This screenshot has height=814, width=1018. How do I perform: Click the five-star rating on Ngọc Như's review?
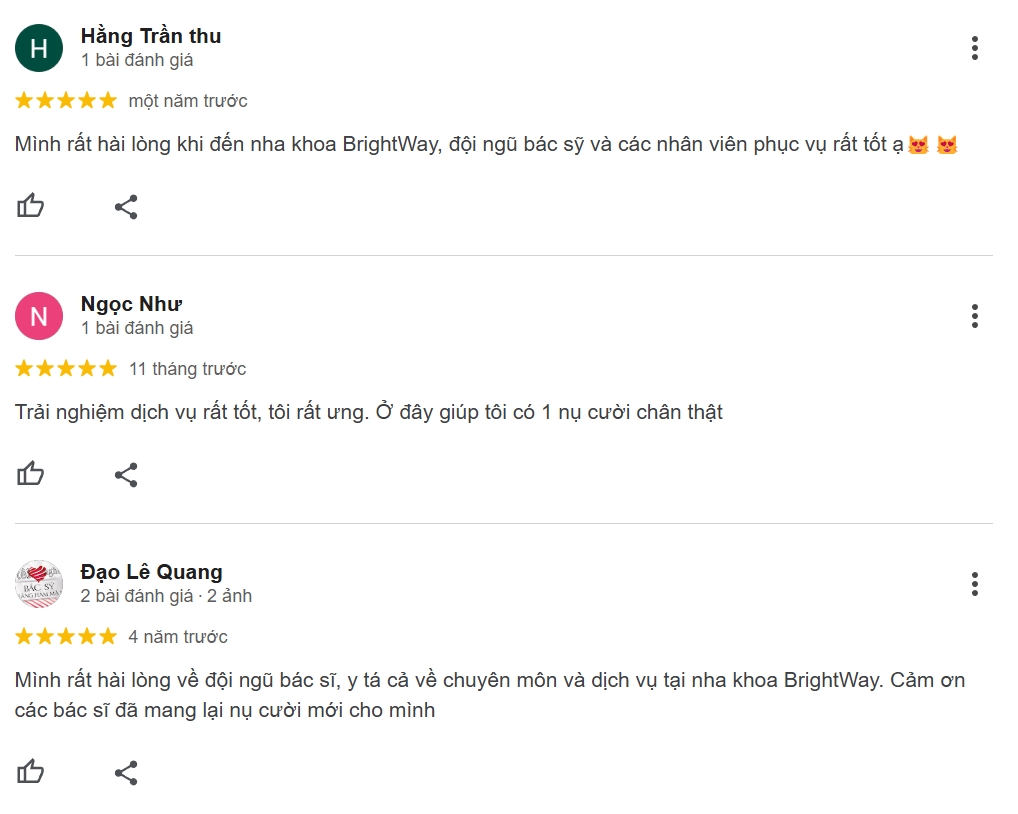pyautogui.click(x=65, y=368)
